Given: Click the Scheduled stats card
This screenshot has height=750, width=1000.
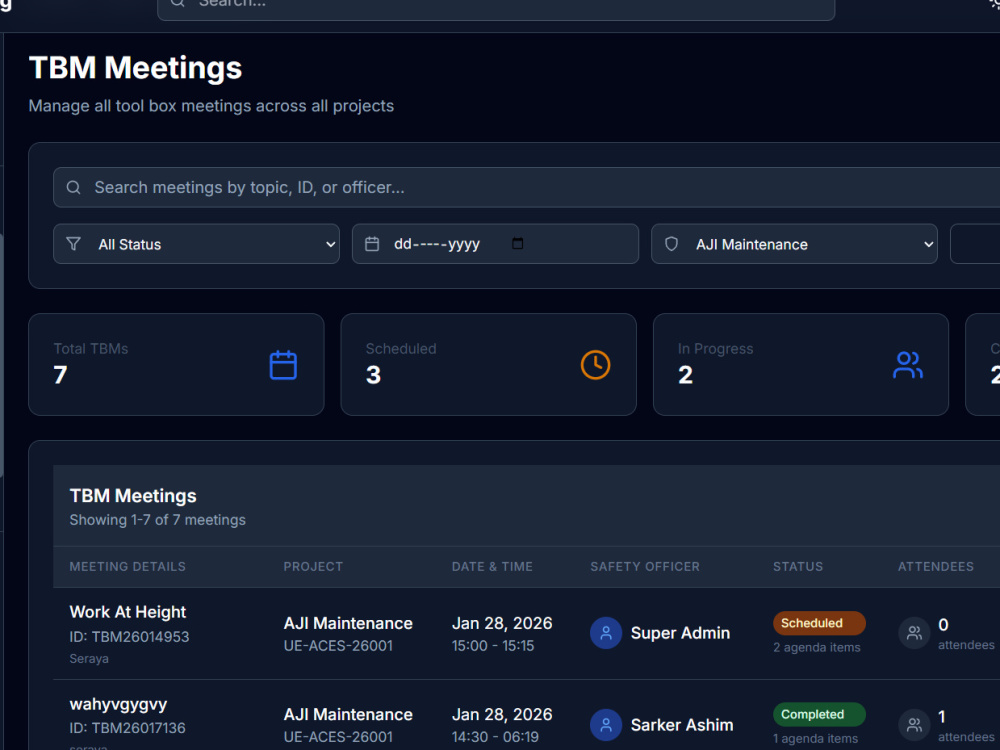Looking at the screenshot, I should (x=489, y=364).
